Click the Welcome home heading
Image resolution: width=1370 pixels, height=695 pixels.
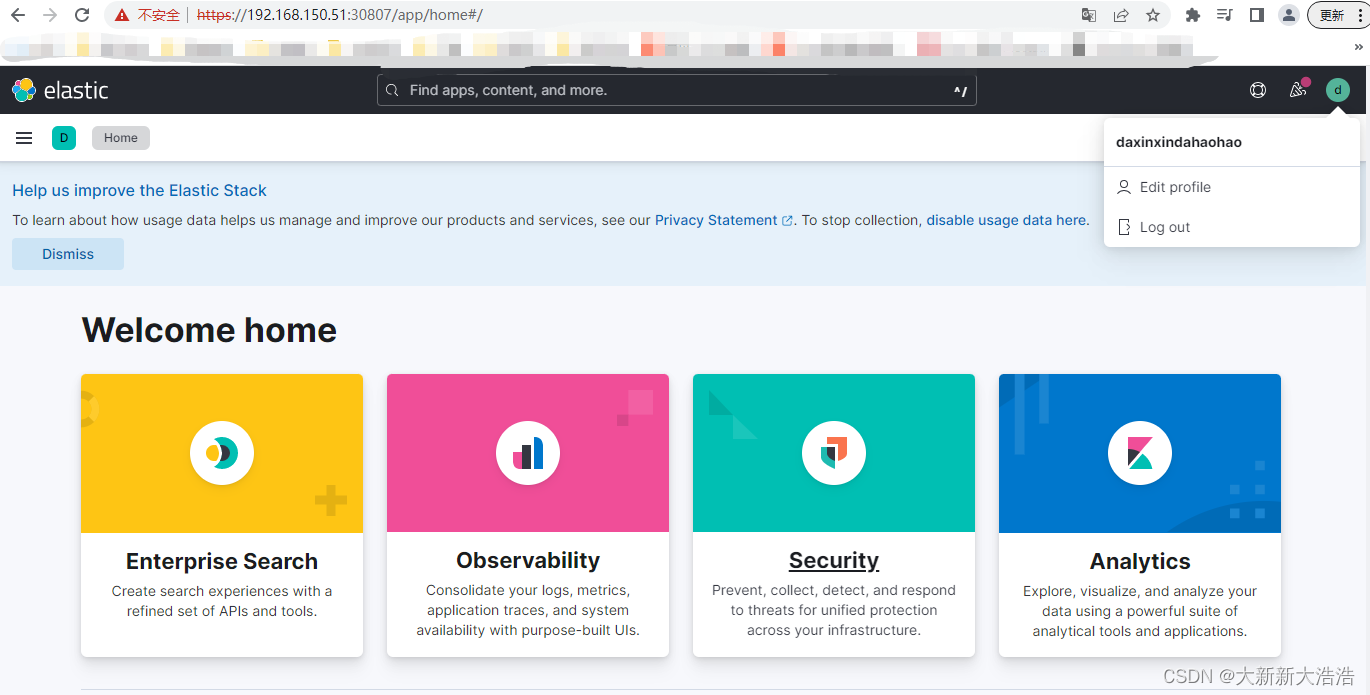click(209, 330)
